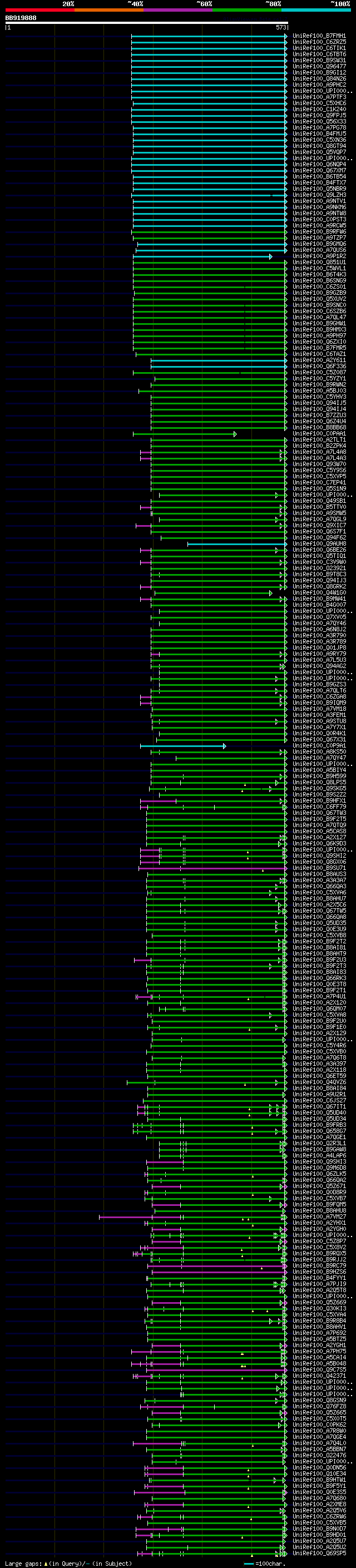This screenshot has width=356, height=1568.
Task: Select the UniRef100_Q9LZH3 label
Action: pyautogui.click(x=319, y=195)
